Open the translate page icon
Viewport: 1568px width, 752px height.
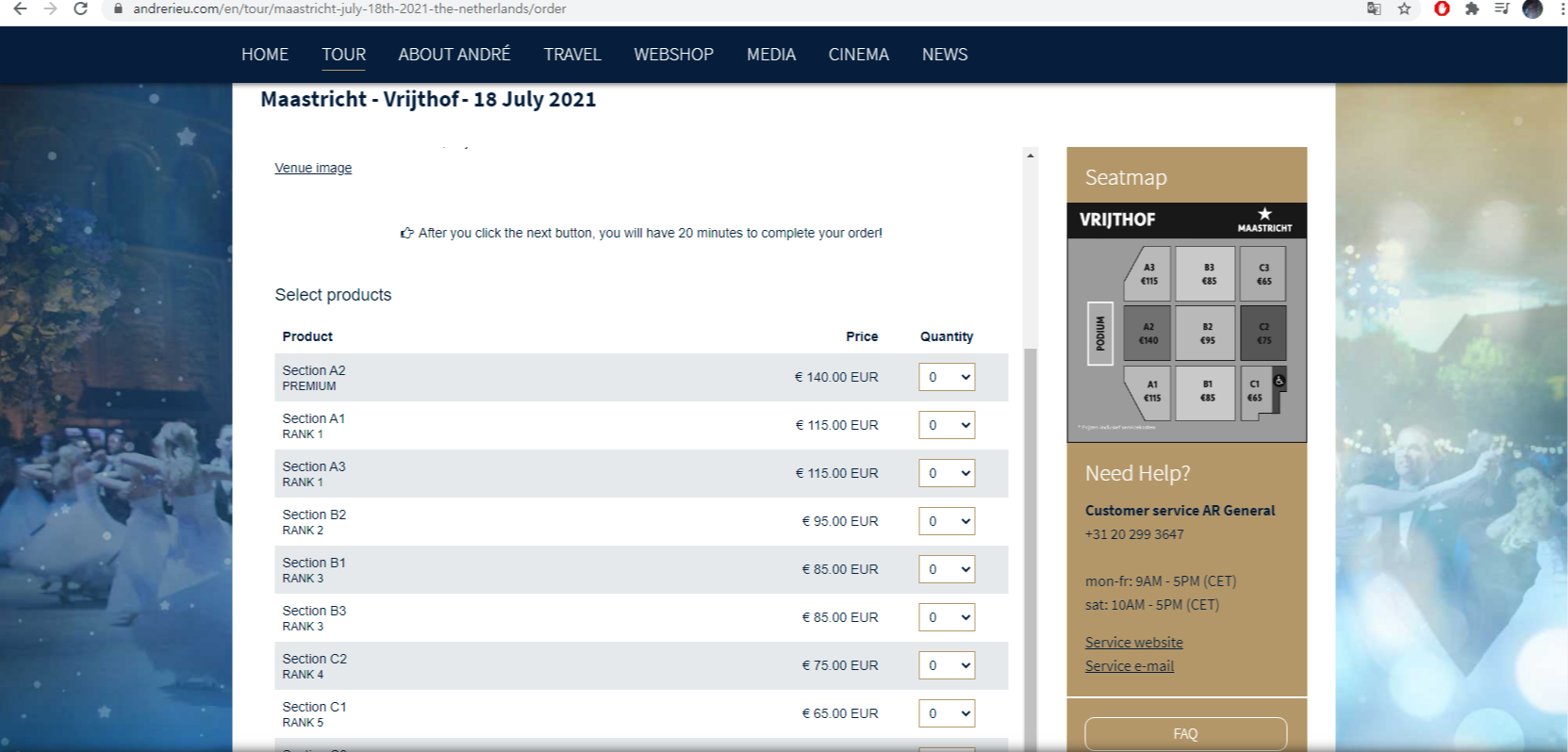click(1374, 8)
